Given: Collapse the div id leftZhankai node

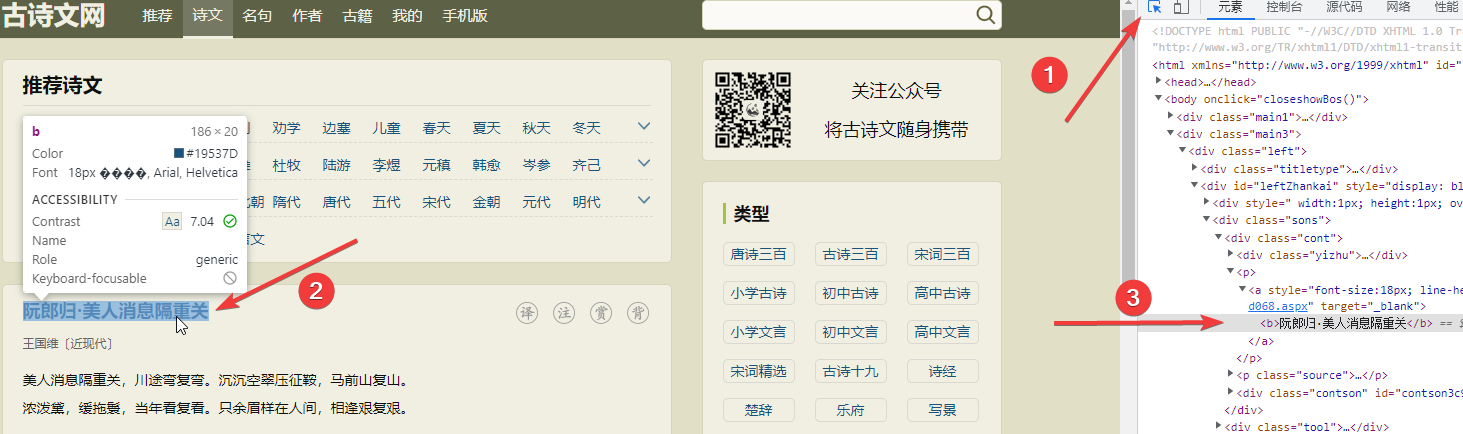Looking at the screenshot, I should click(1195, 185).
